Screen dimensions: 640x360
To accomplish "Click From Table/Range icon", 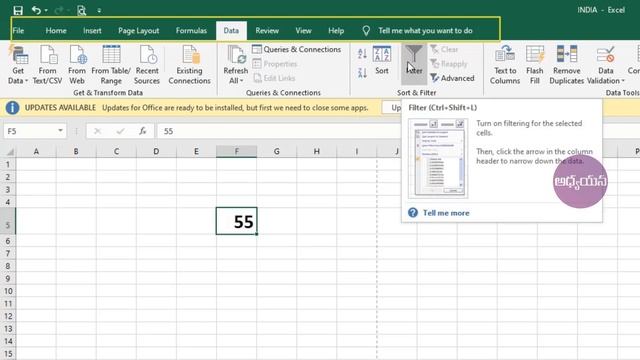I will tap(111, 65).
